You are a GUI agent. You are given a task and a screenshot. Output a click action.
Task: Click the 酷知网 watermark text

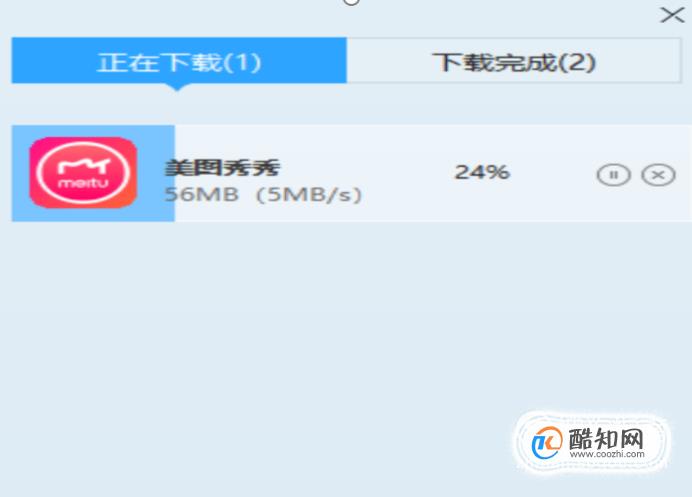point(606,438)
